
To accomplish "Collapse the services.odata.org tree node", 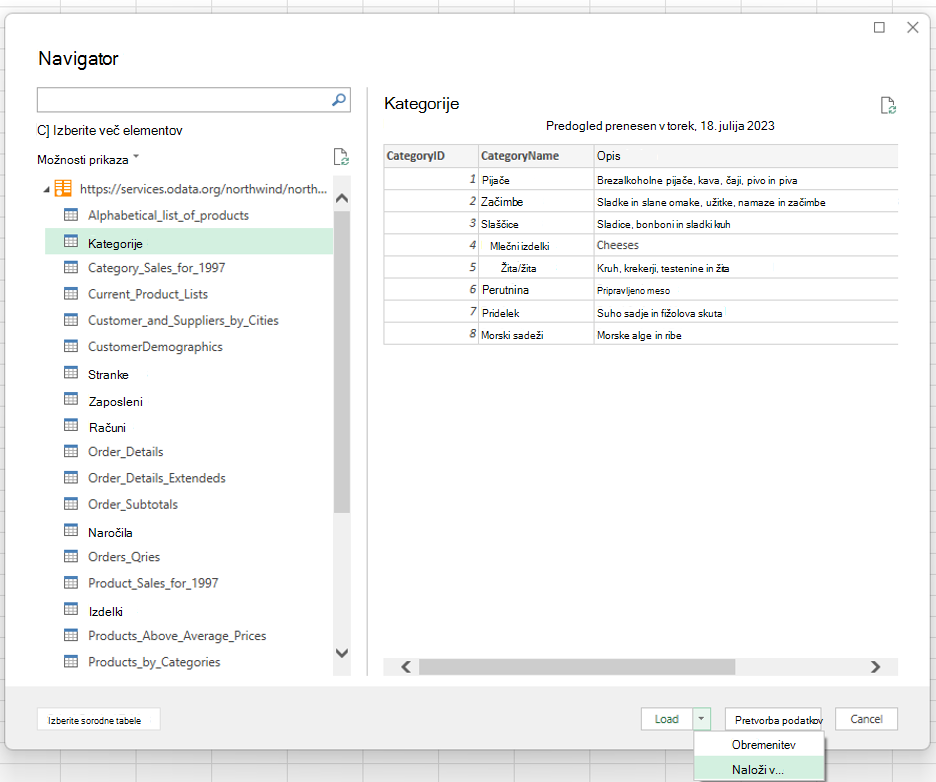I will [x=47, y=189].
